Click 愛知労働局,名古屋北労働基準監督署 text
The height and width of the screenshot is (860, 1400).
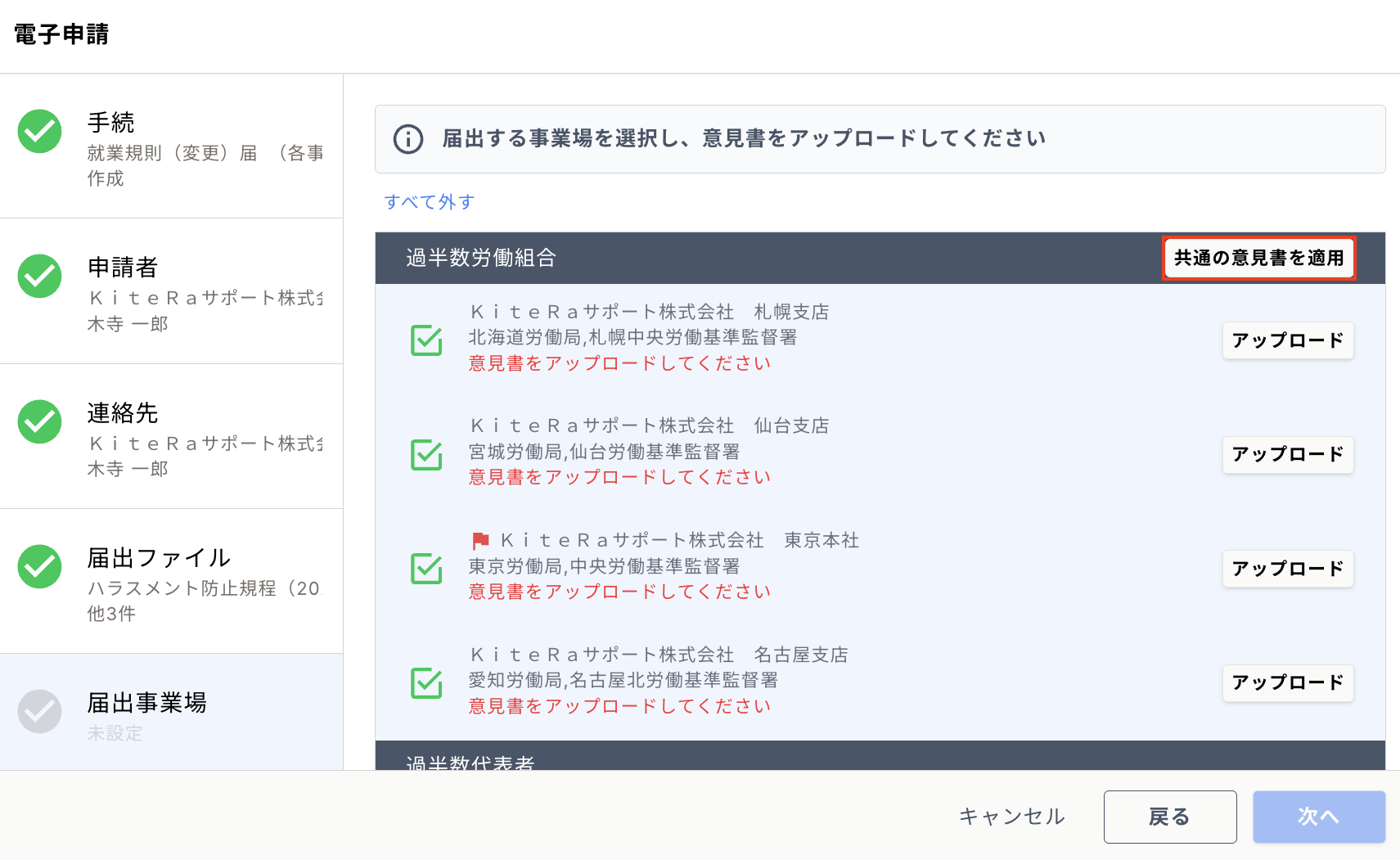[623, 680]
